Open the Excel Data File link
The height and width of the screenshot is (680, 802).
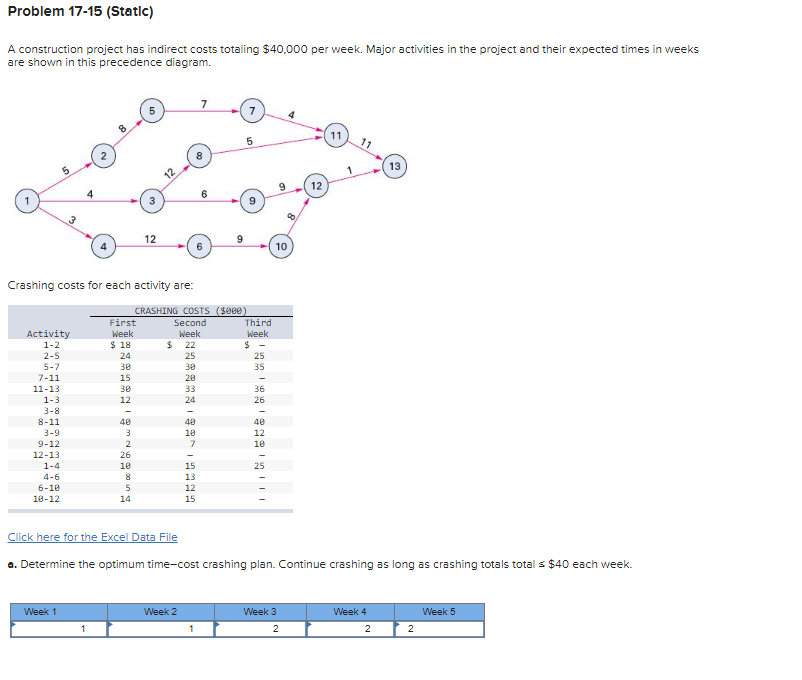click(93, 537)
